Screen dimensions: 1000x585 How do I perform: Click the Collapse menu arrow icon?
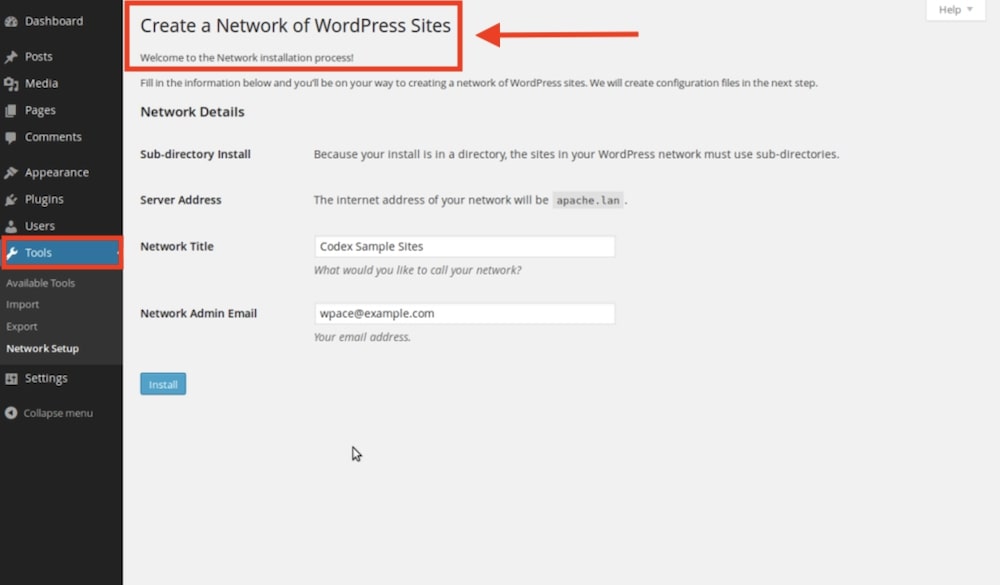11,413
